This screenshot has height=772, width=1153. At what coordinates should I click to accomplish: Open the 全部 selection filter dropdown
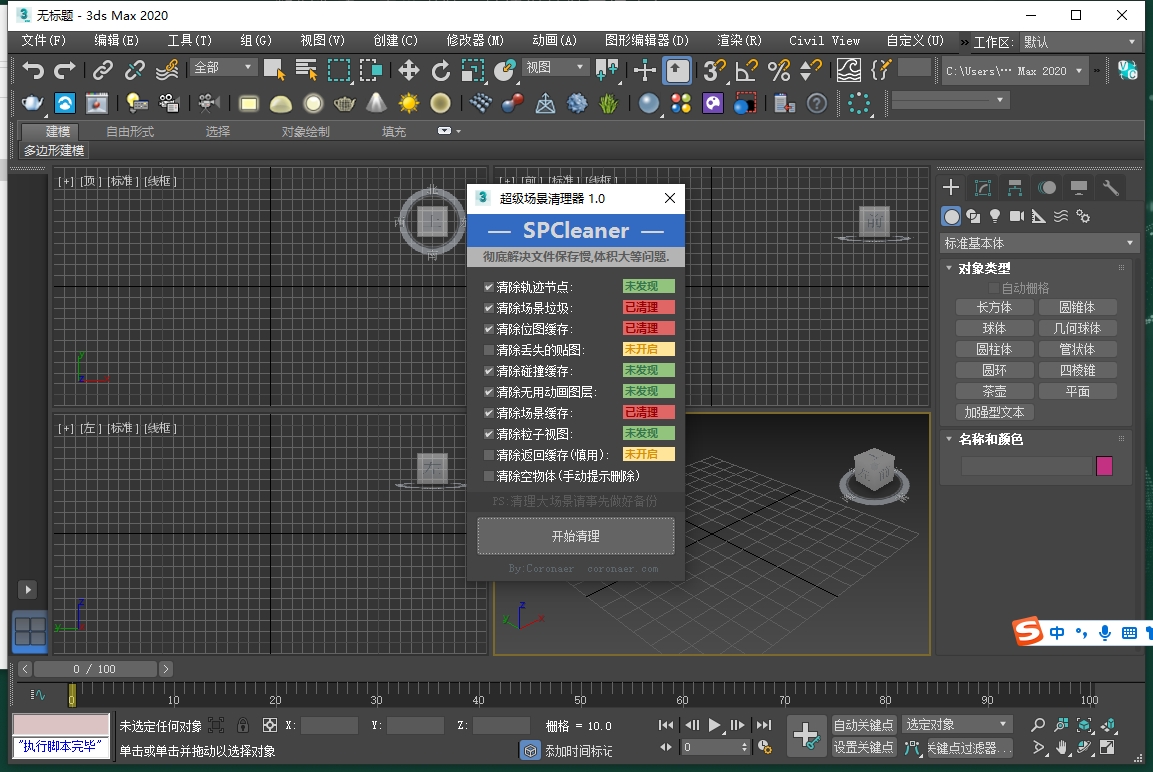tap(224, 68)
